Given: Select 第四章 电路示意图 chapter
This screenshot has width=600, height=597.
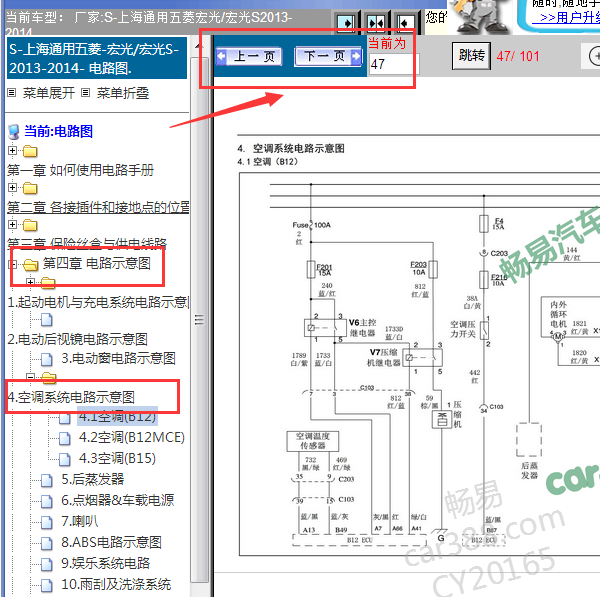Looking at the screenshot, I should pos(97,263).
